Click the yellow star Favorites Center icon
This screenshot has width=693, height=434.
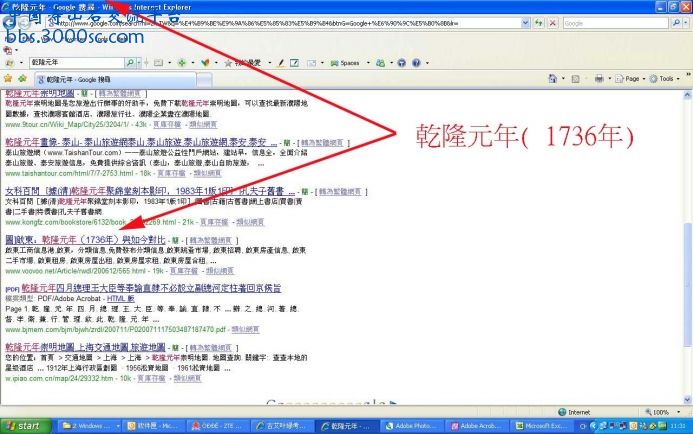click(x=8, y=79)
